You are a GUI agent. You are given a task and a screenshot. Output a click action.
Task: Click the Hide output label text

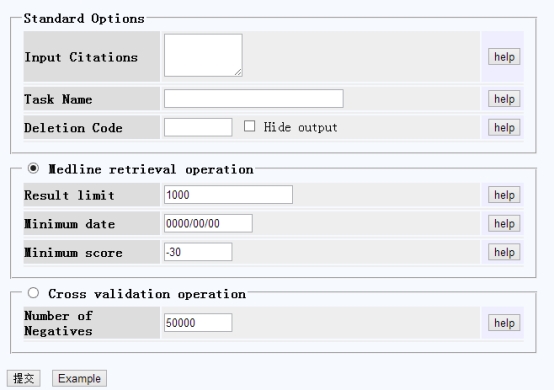tap(300, 127)
